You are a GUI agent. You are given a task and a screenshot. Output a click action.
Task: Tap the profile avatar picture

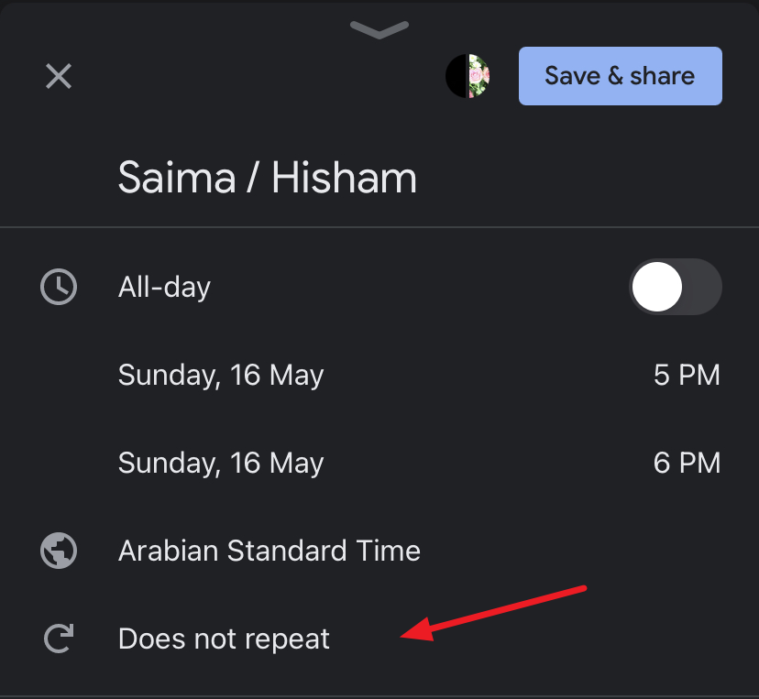(x=468, y=76)
